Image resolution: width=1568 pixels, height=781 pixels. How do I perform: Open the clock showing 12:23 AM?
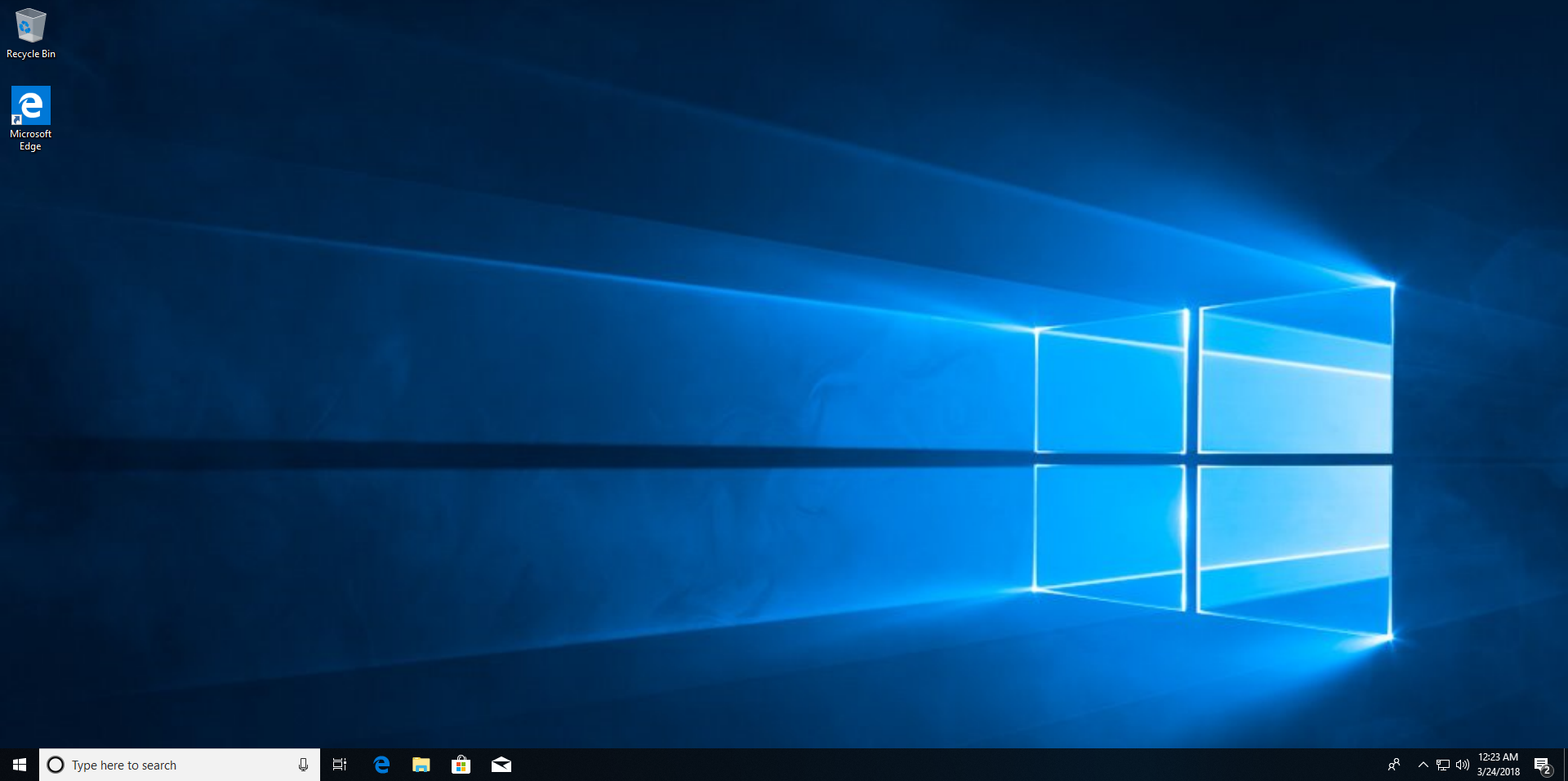1499,765
